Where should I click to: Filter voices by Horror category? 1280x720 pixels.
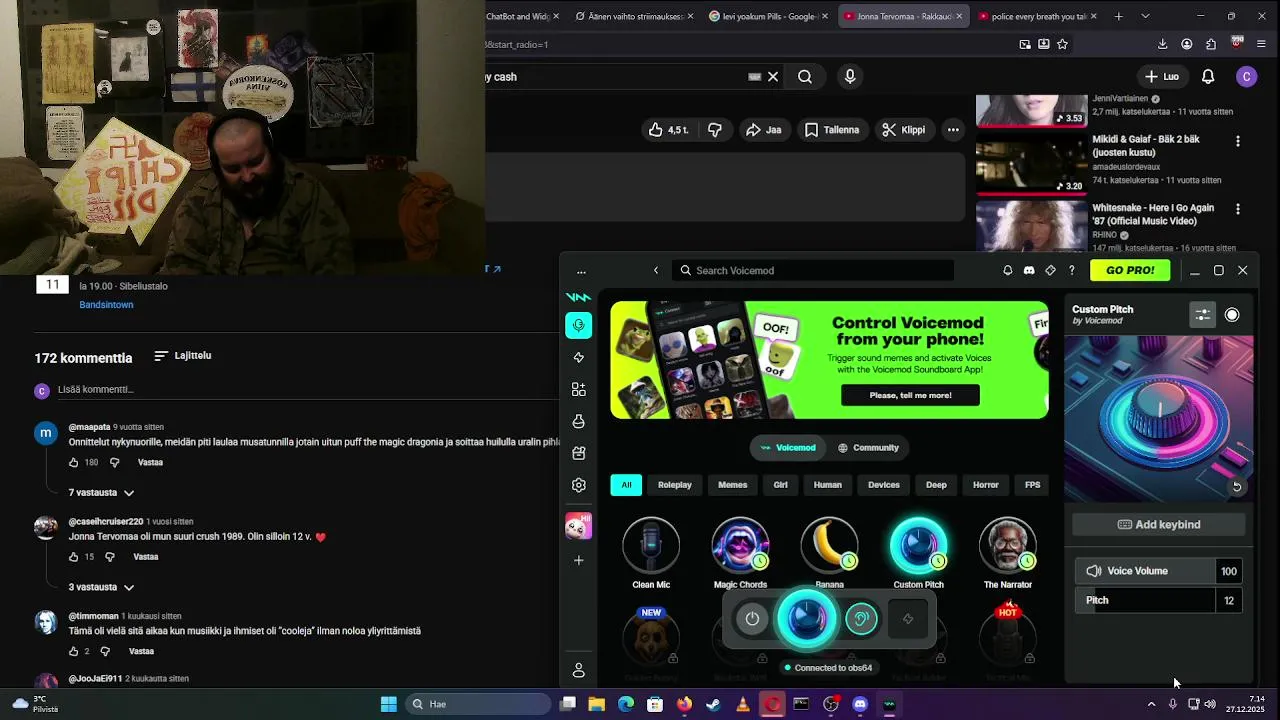click(986, 485)
